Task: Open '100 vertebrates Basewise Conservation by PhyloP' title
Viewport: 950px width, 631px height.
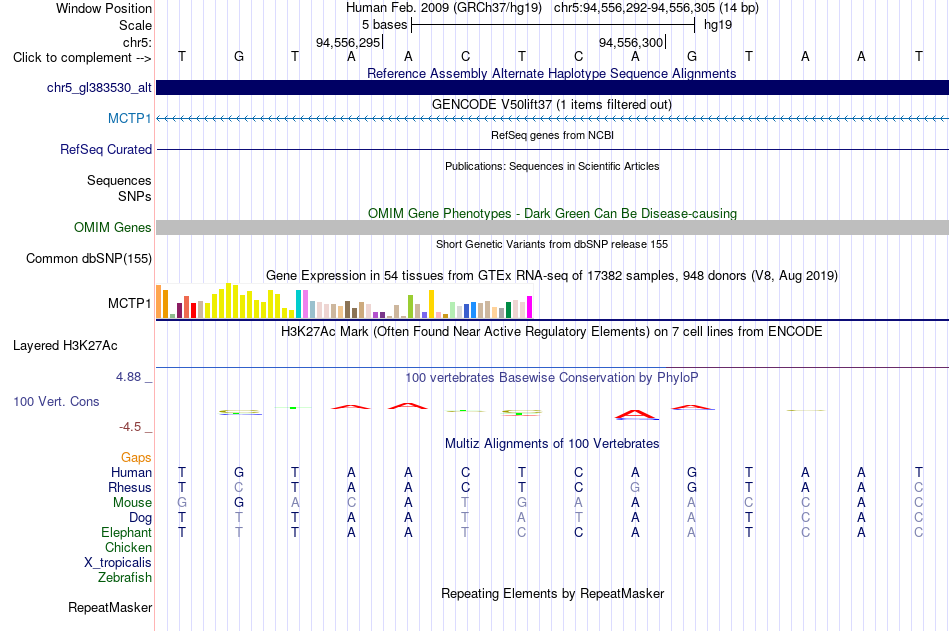Action: [551, 378]
